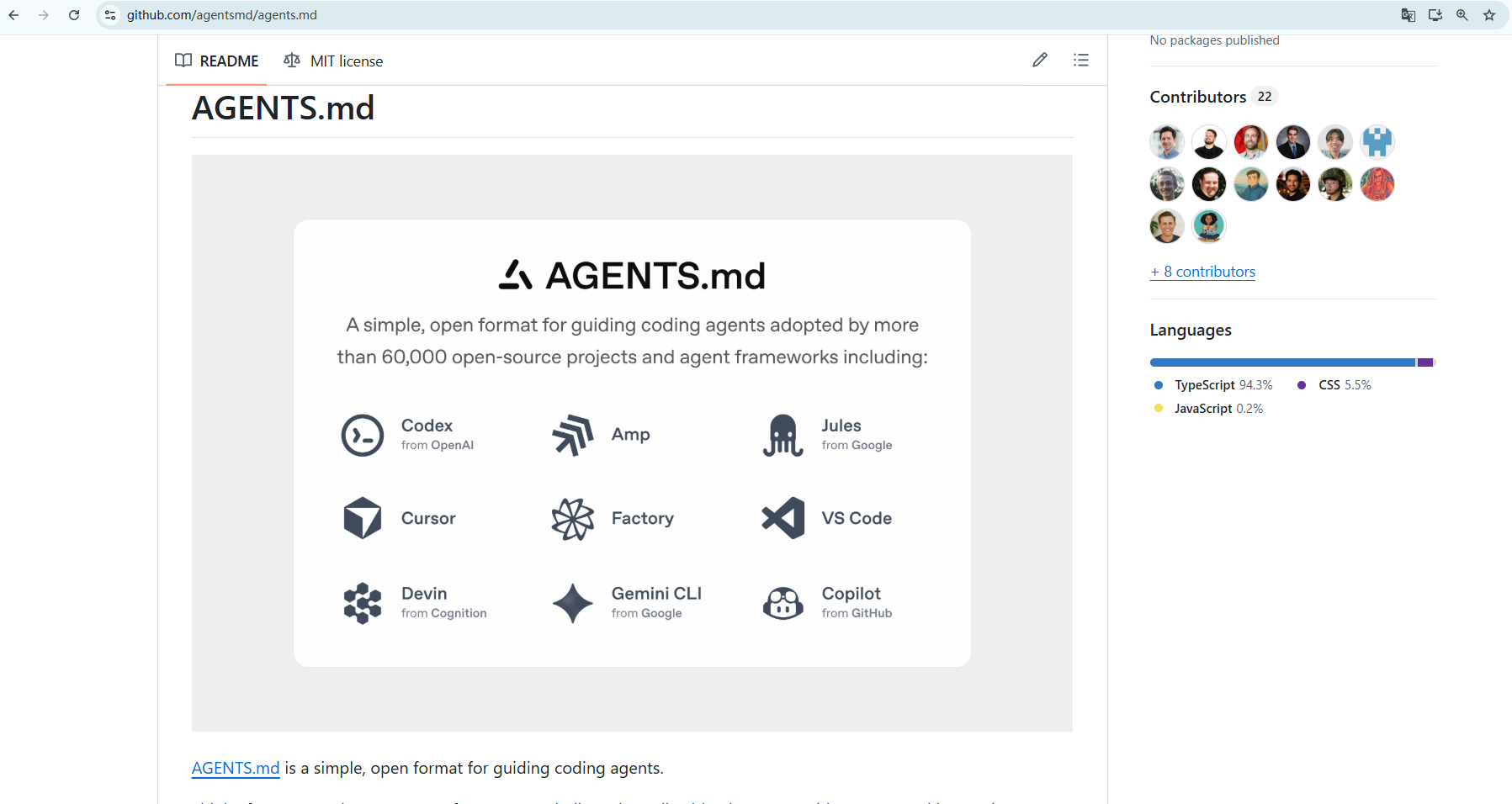Reload the current page
The height and width of the screenshot is (804, 1512).
[x=74, y=15]
